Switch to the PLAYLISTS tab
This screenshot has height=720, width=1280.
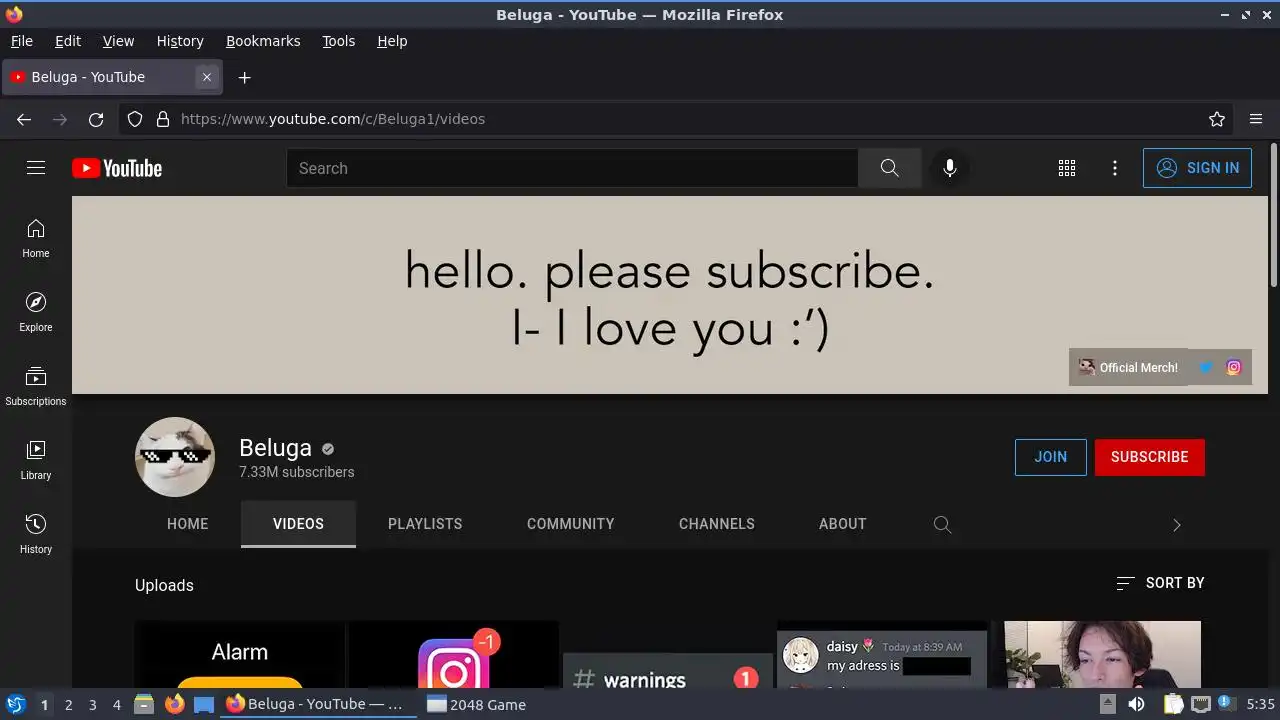pos(425,524)
